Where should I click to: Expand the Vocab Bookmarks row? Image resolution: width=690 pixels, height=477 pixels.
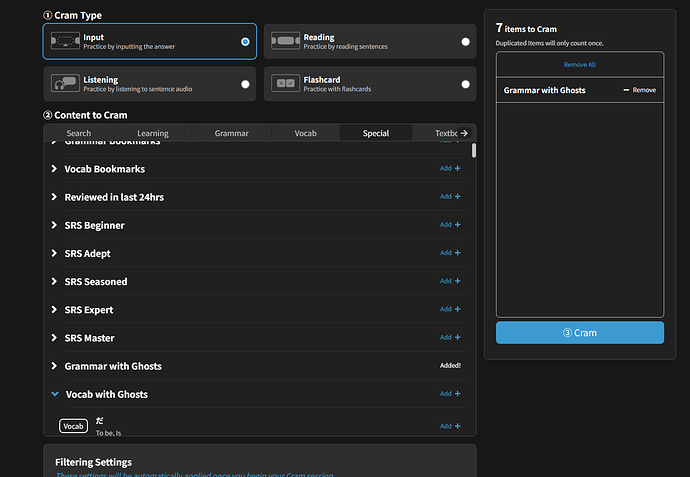pyautogui.click(x=54, y=169)
